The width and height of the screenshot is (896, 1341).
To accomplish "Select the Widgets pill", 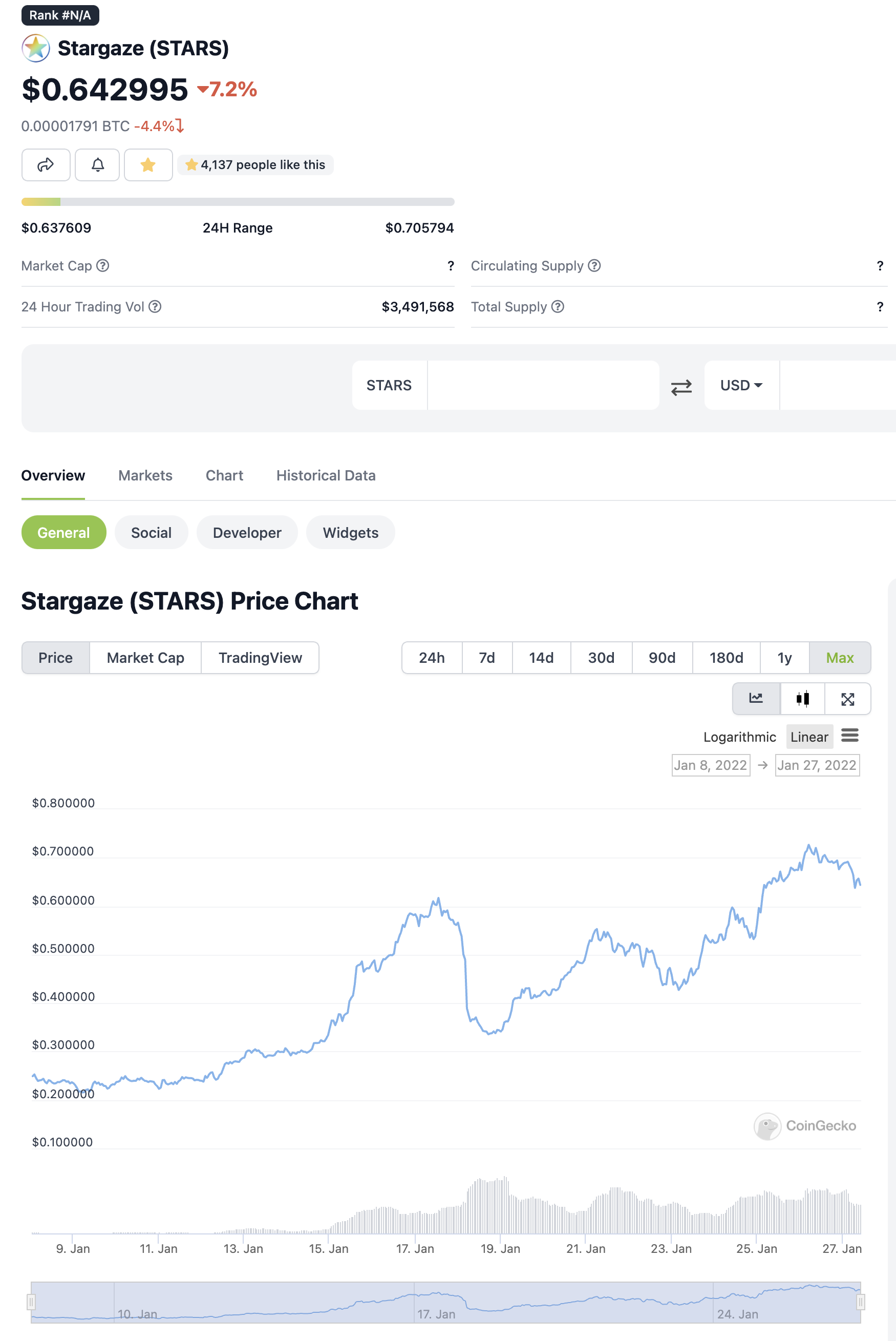I will pyautogui.click(x=350, y=533).
